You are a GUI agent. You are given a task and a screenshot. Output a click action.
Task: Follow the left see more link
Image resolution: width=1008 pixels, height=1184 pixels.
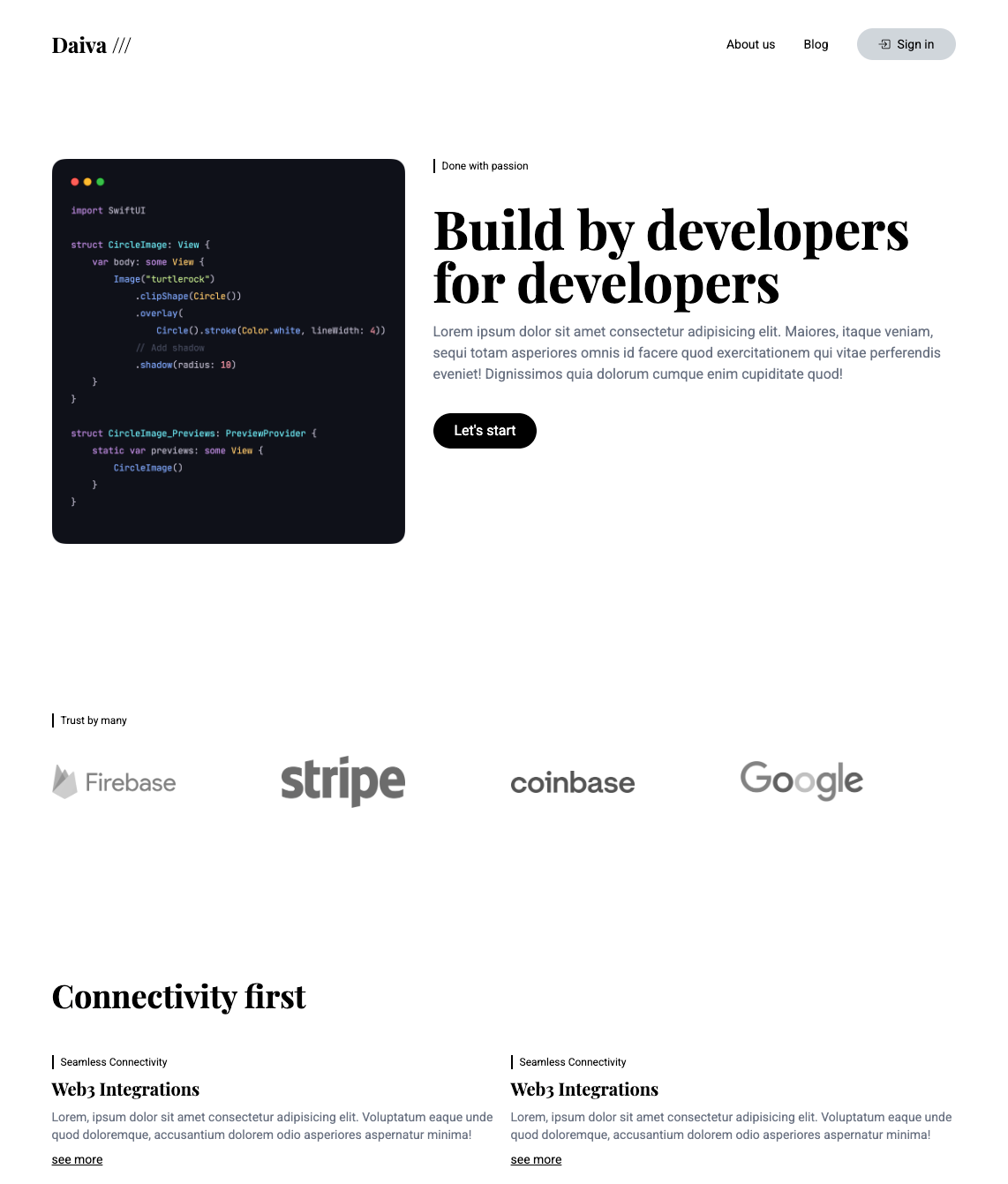77,1159
